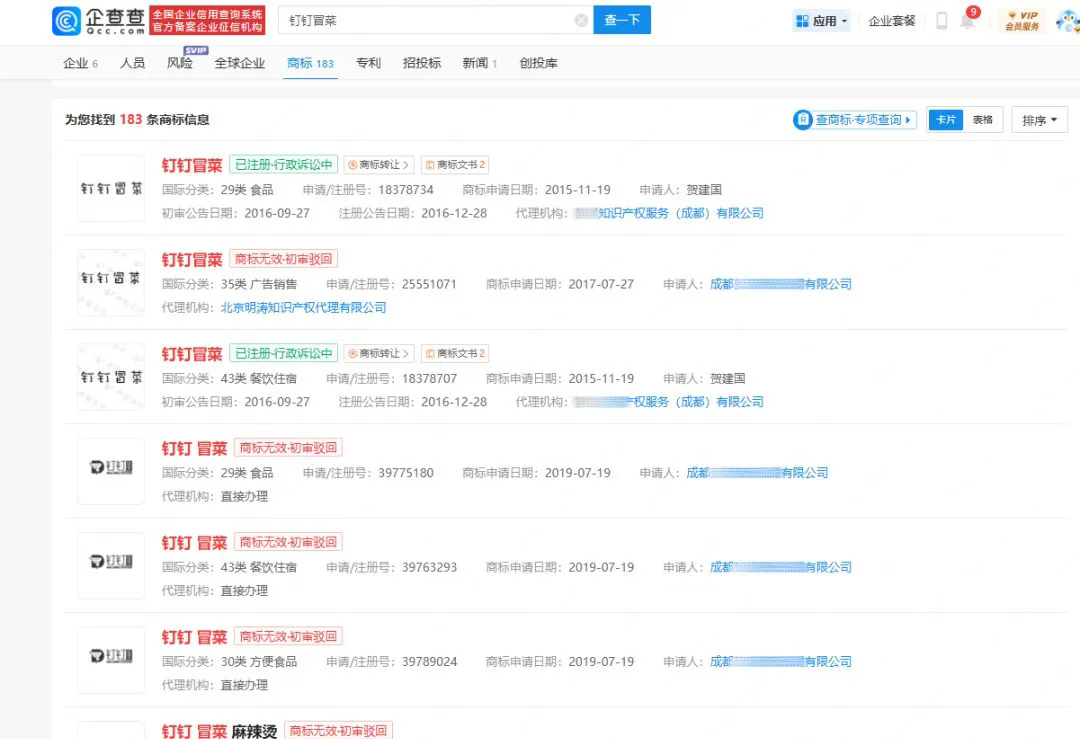The width and height of the screenshot is (1080, 739).
Task: Click the mascot avatar icon
Action: click(1068, 21)
